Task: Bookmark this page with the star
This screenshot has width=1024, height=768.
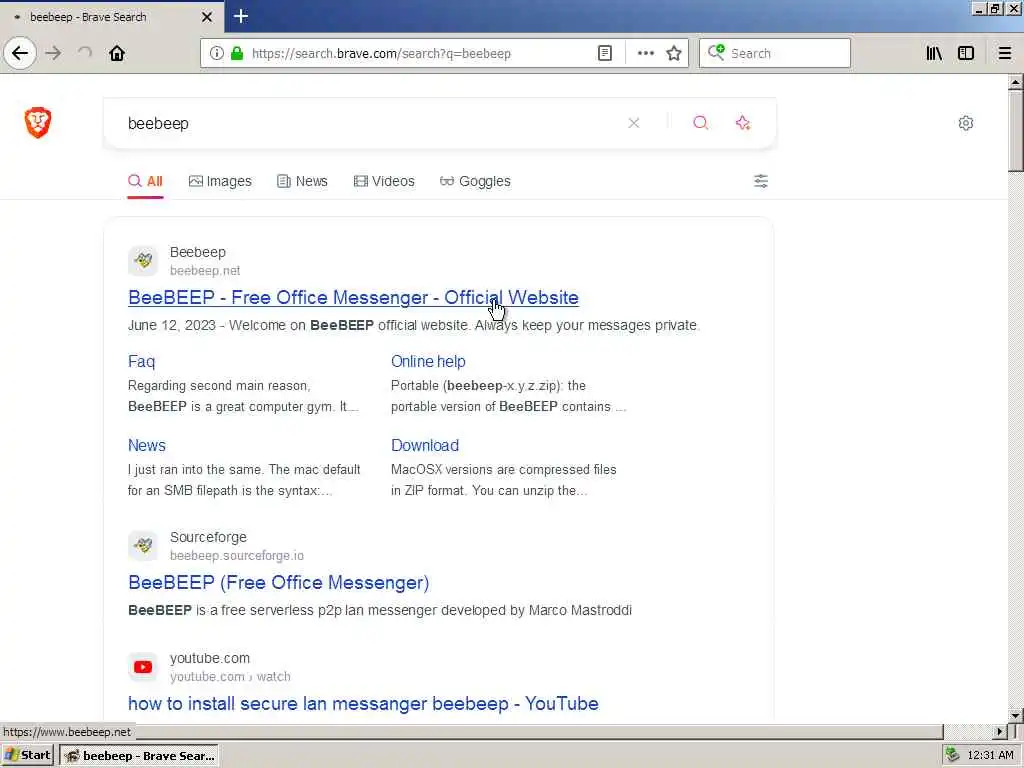Action: point(674,53)
